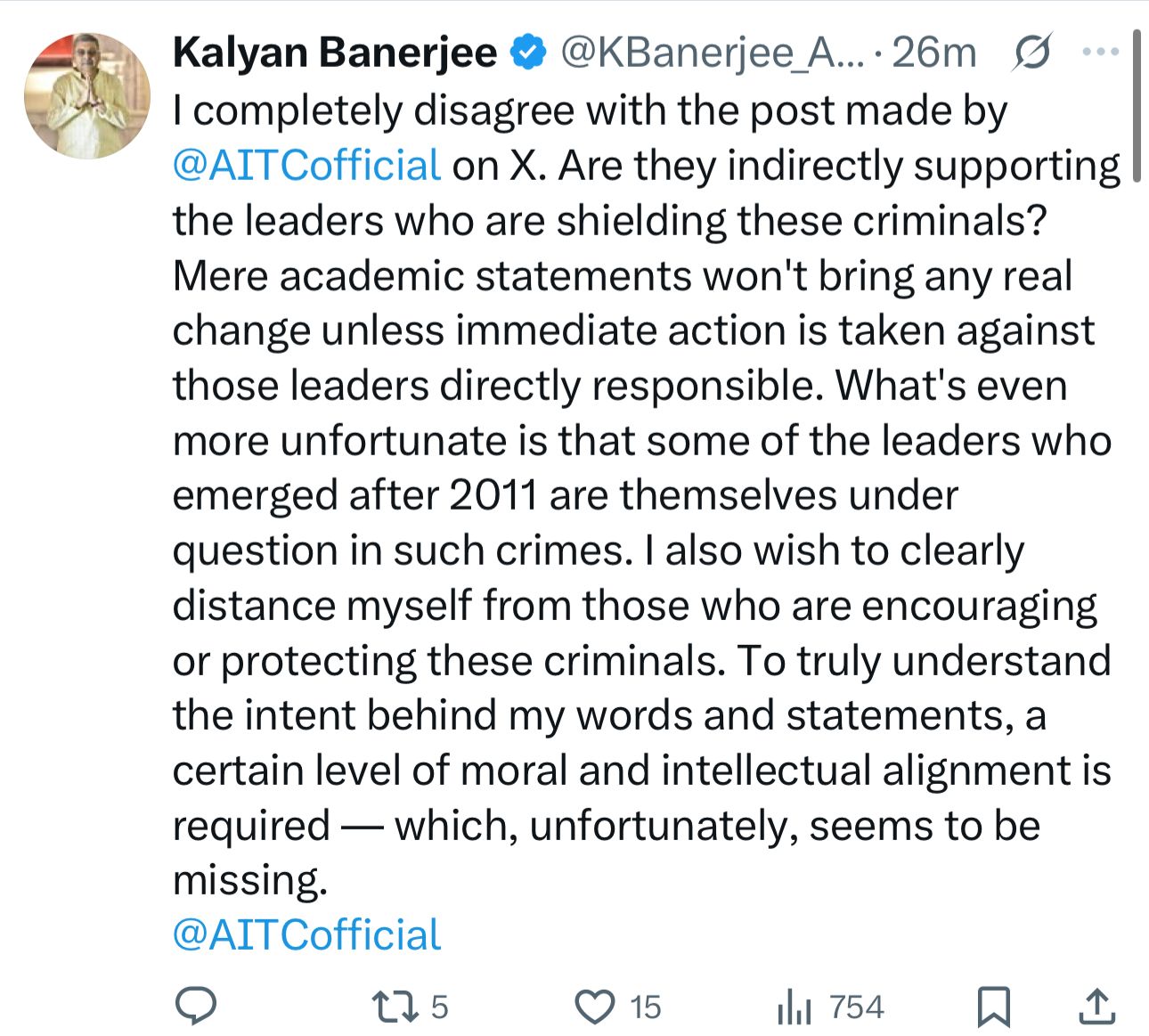Image resolution: width=1149 pixels, height=1036 pixels.
Task: Bookmark this post
Action: click(993, 1007)
